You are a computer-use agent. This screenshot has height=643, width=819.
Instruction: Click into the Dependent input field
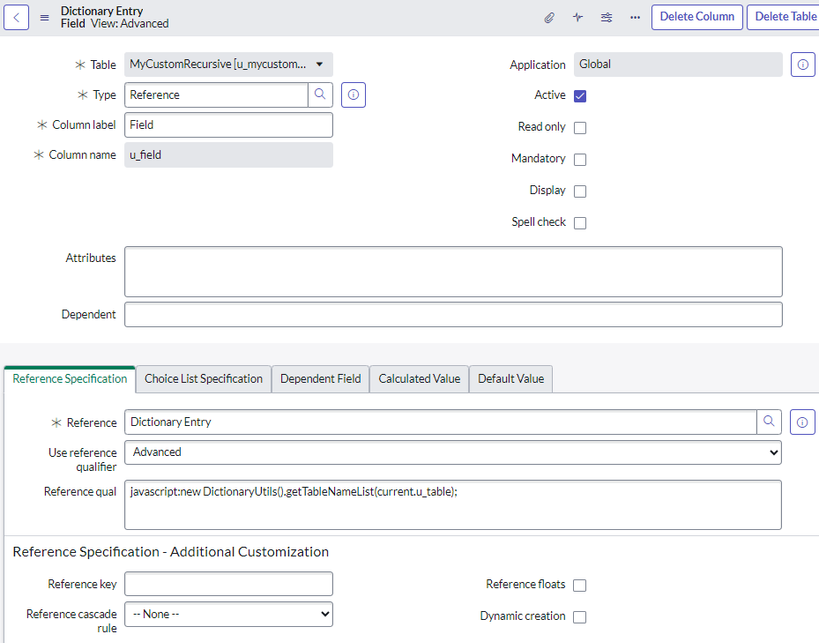pos(453,314)
